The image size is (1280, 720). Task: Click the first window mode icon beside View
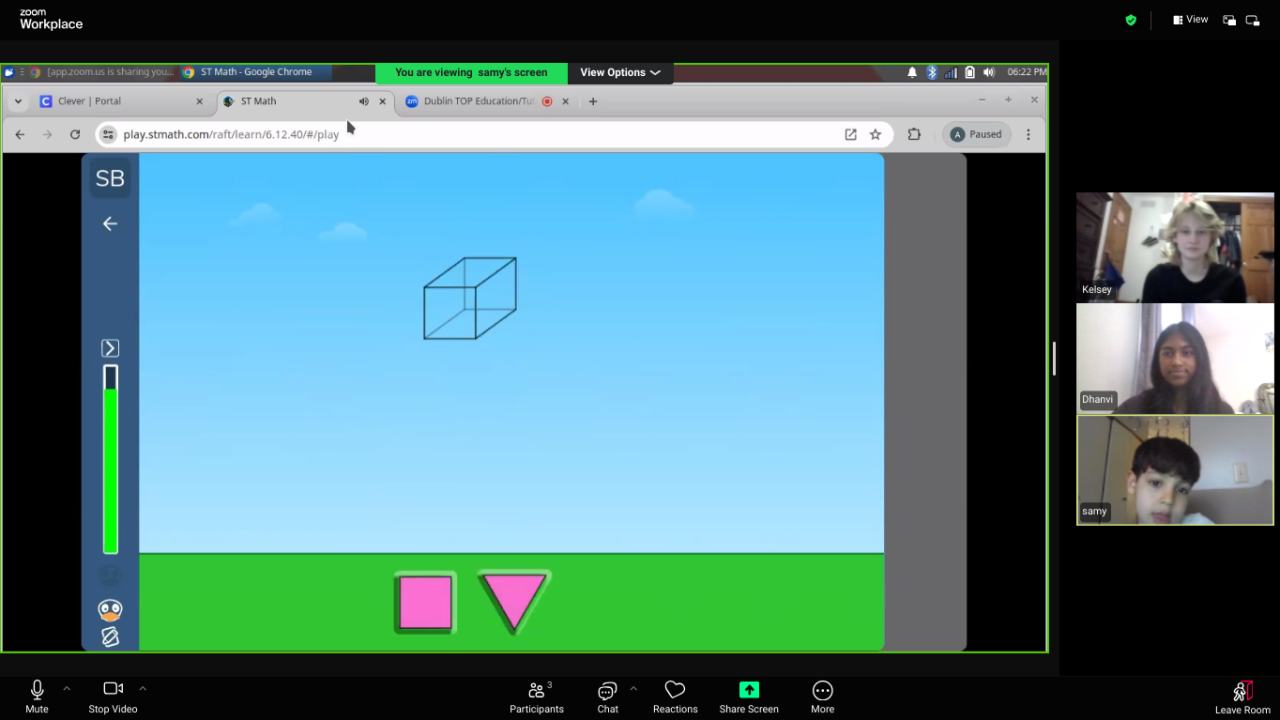(x=1229, y=20)
